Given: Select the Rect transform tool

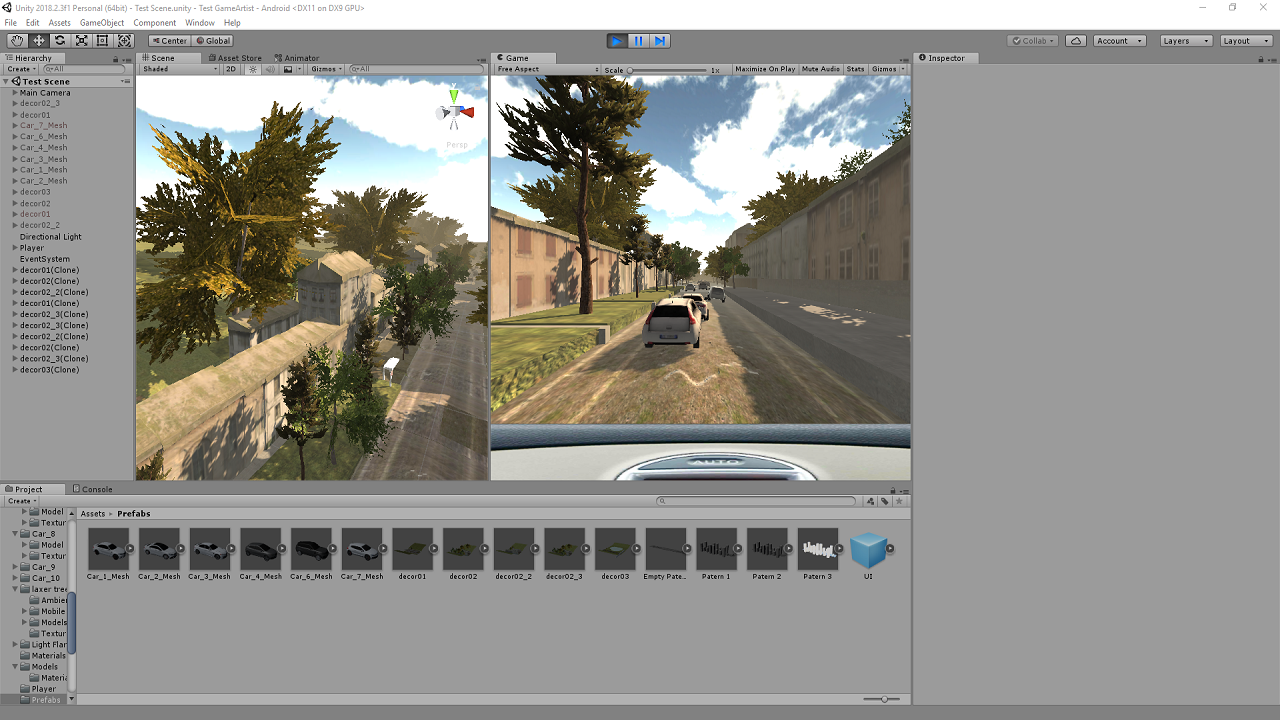Looking at the screenshot, I should pyautogui.click(x=103, y=40).
